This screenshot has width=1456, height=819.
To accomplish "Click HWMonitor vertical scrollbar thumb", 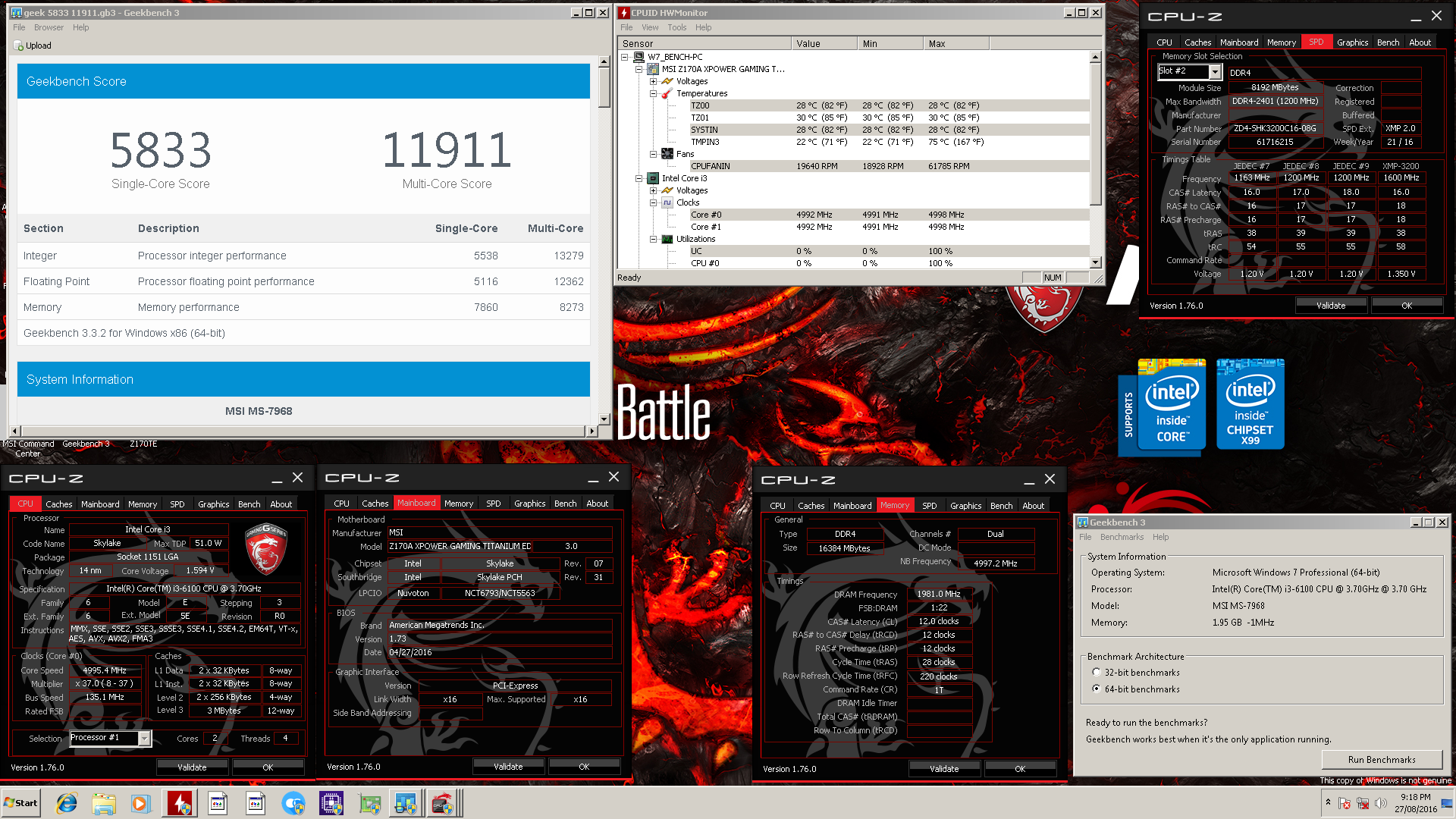I will (x=1095, y=133).
